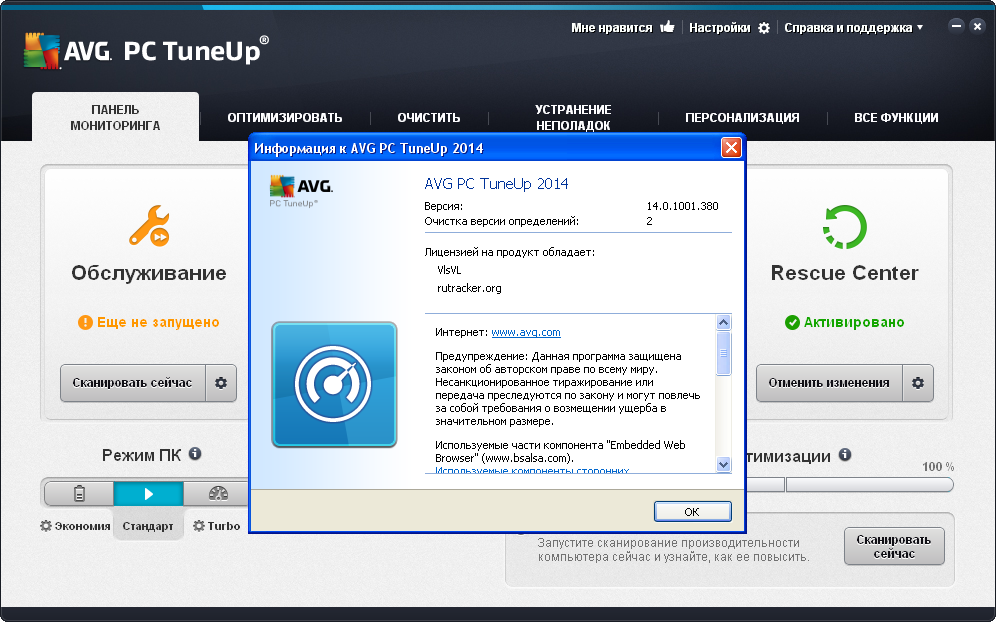This screenshot has width=996, height=622.
Task: Switch PC mode to Economy battery button
Action: tap(79, 494)
